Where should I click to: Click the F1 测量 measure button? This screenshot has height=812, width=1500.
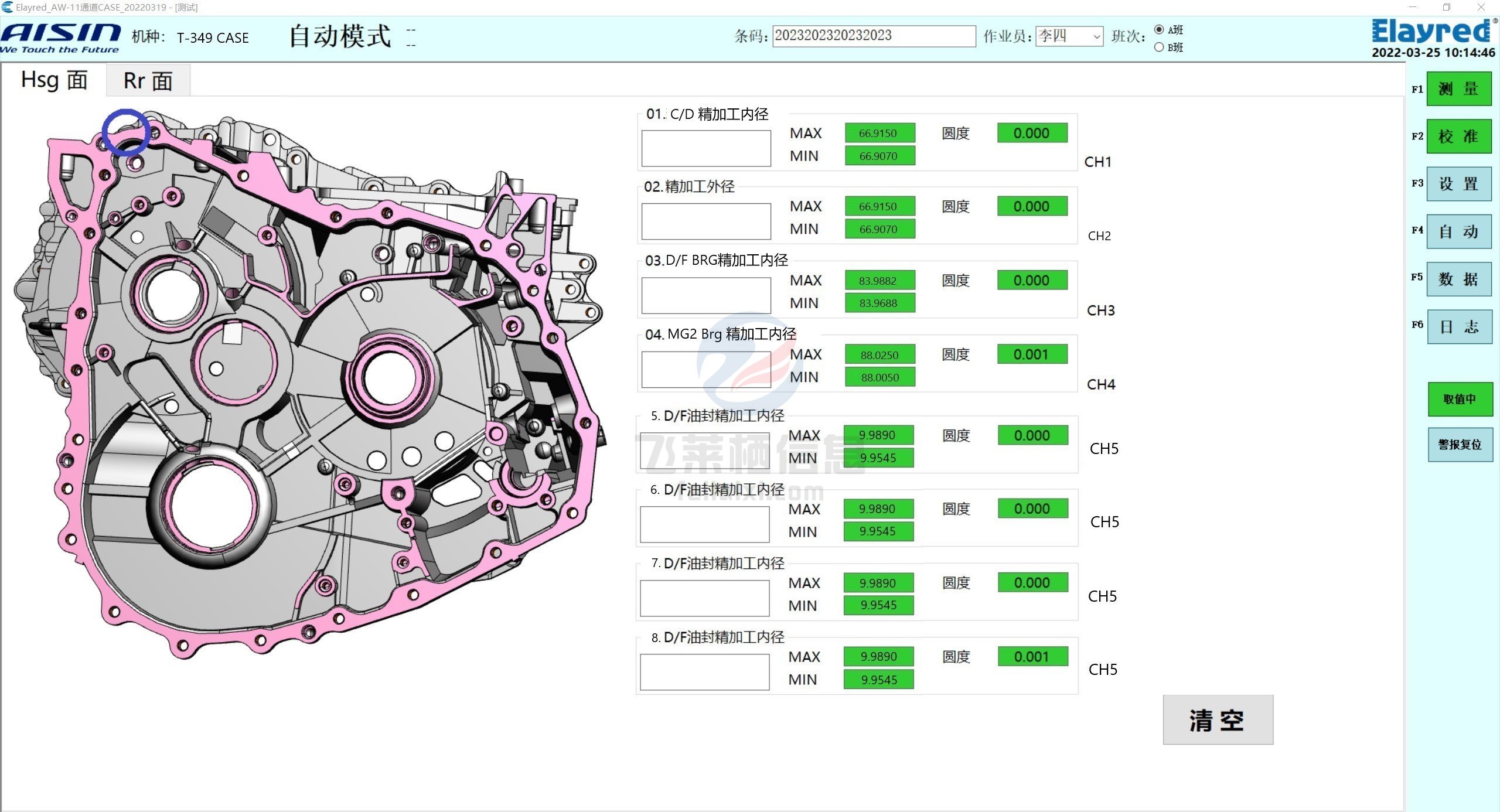click(x=1458, y=89)
